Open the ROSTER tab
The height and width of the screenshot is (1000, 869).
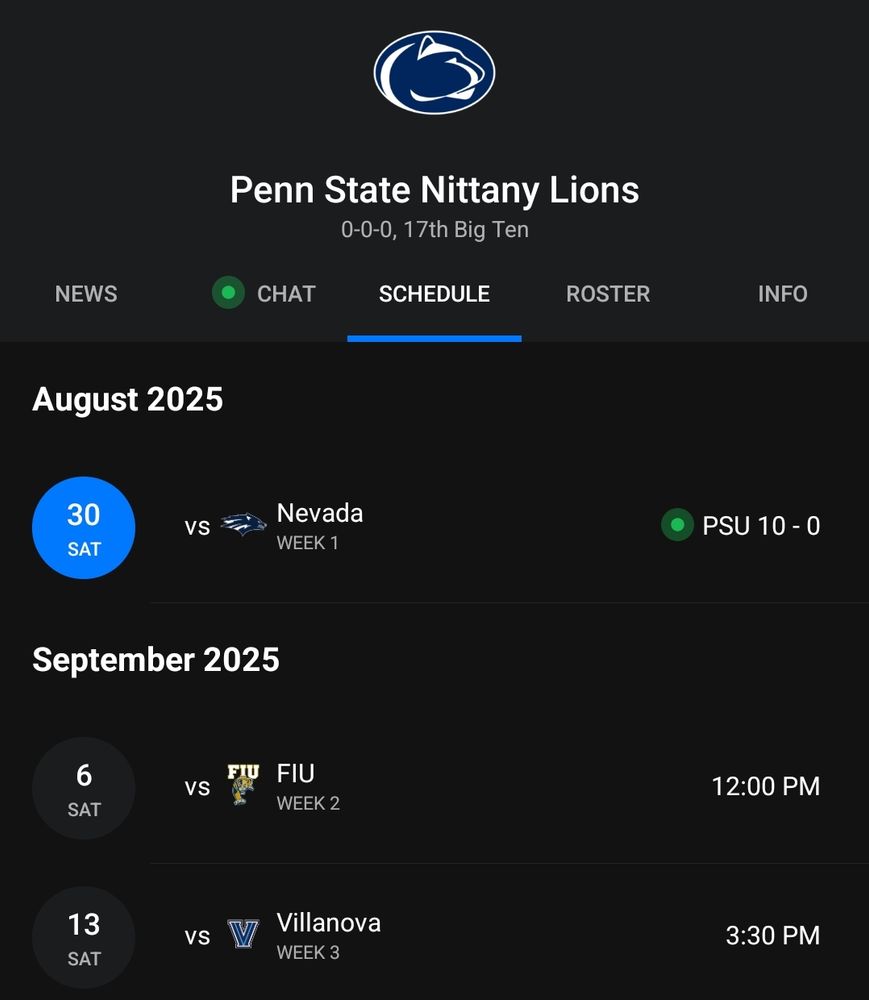pyautogui.click(x=608, y=294)
